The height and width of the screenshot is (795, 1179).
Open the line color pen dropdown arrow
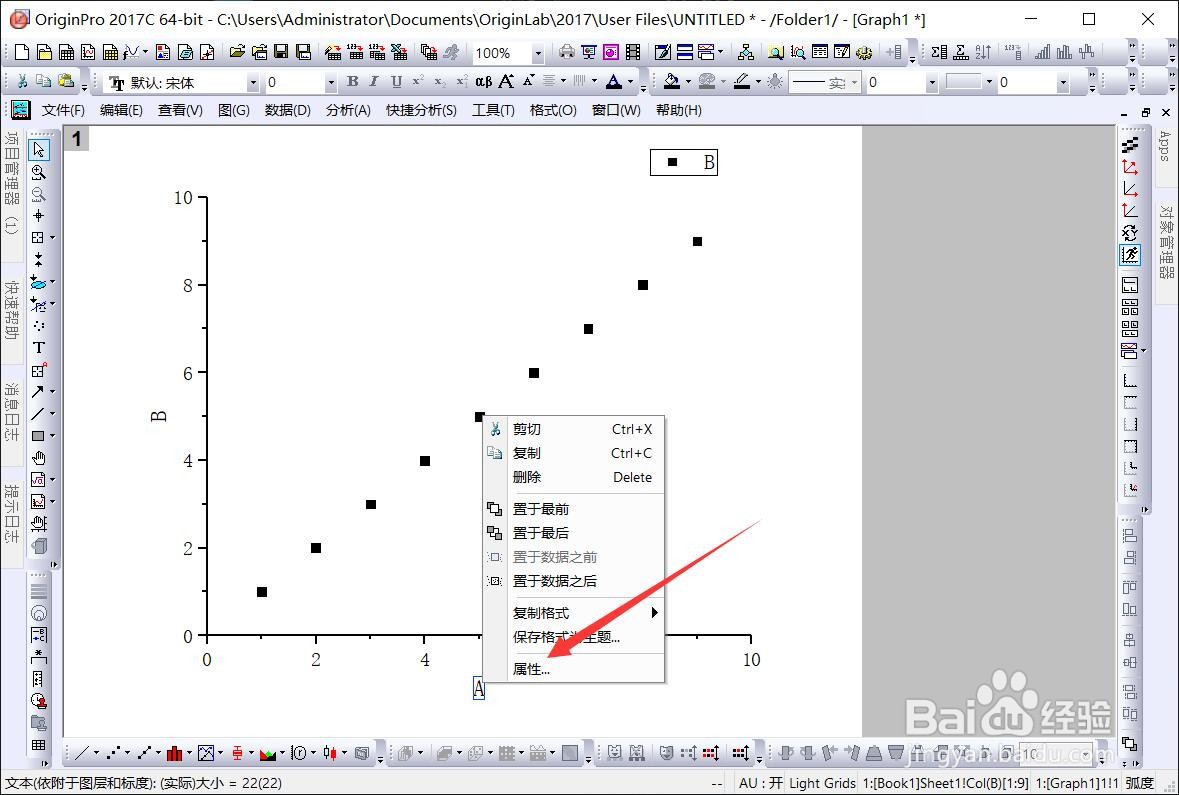coord(758,81)
